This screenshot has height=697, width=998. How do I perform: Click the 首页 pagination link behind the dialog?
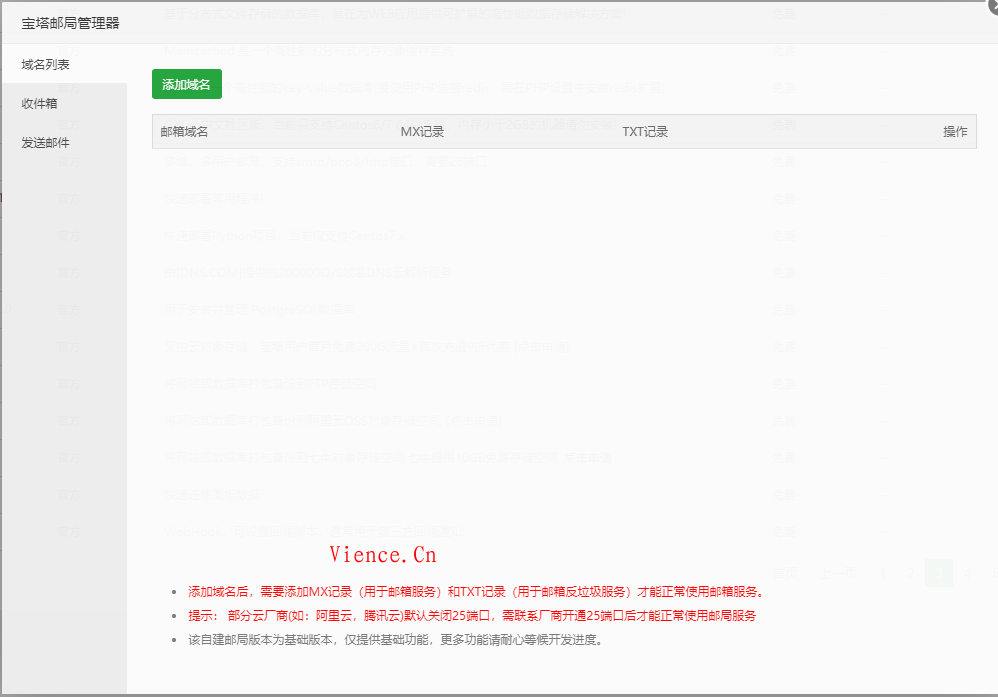tap(786, 572)
